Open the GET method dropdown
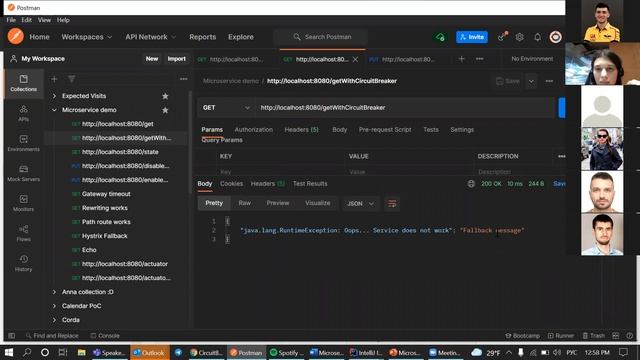This screenshot has width=640, height=360. pyautogui.click(x=226, y=108)
